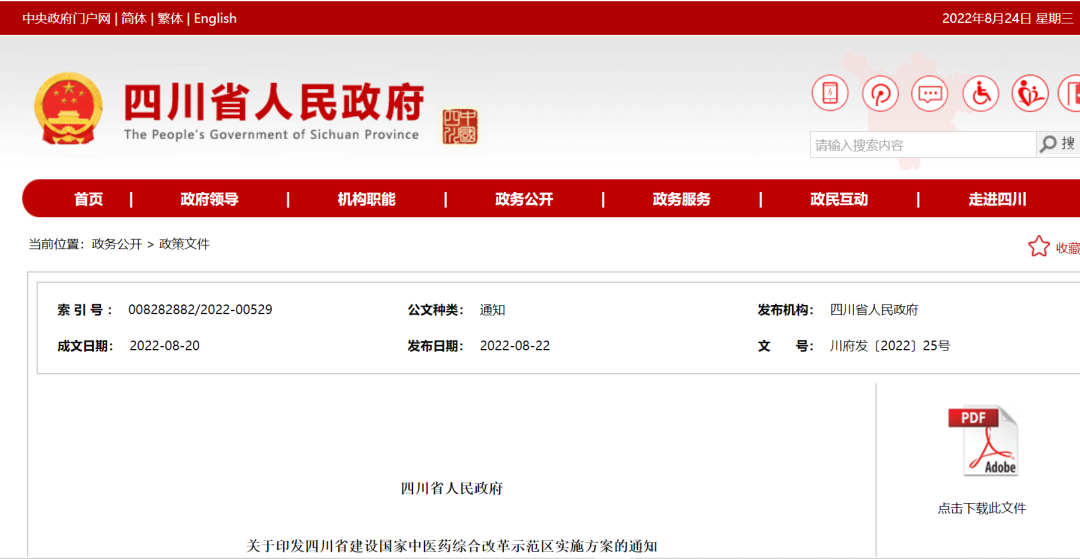Click the 收藏 favorite label
Viewport: 1080px width, 559px height.
(x=1068, y=248)
